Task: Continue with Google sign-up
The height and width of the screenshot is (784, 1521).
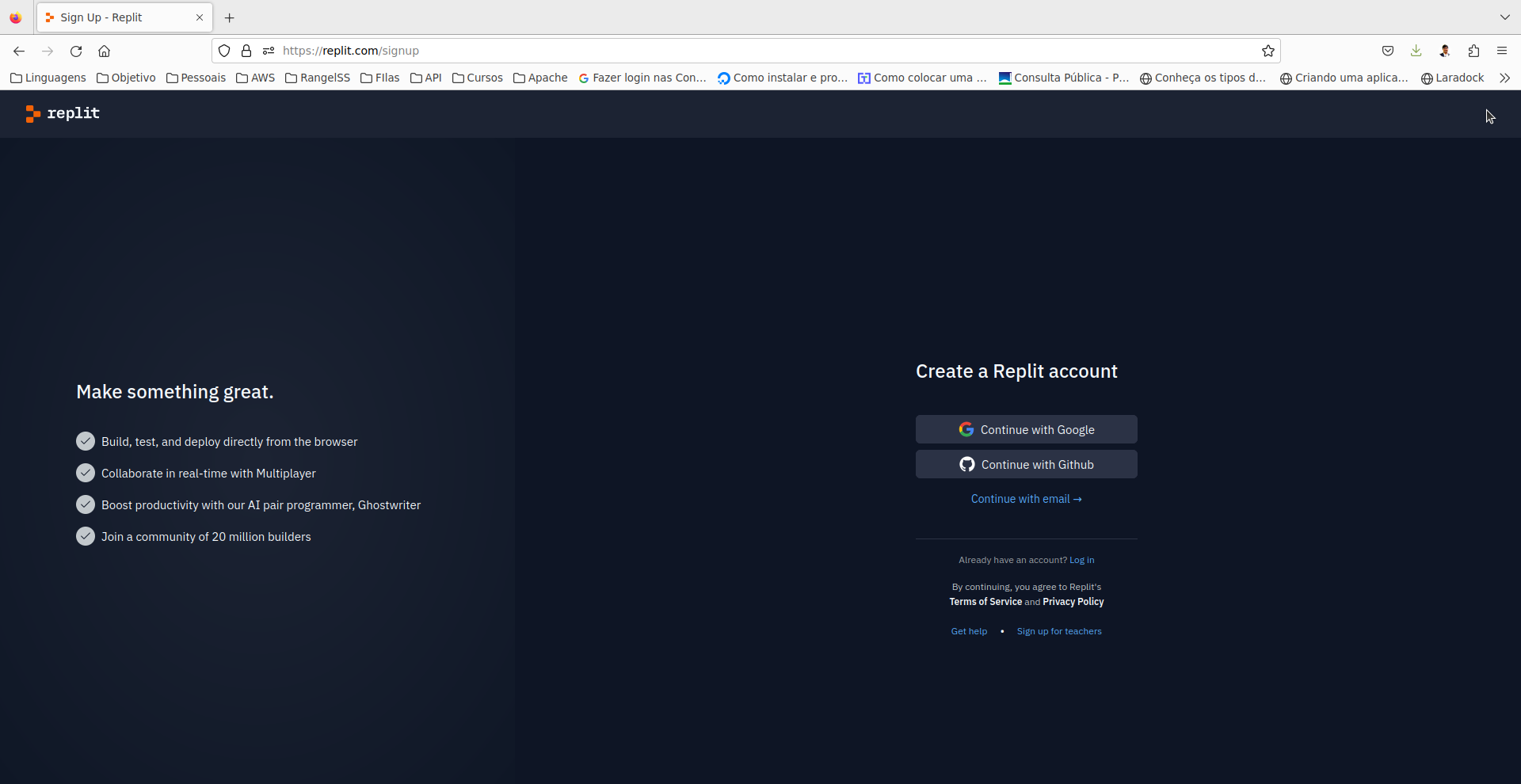Action: 1027,429
